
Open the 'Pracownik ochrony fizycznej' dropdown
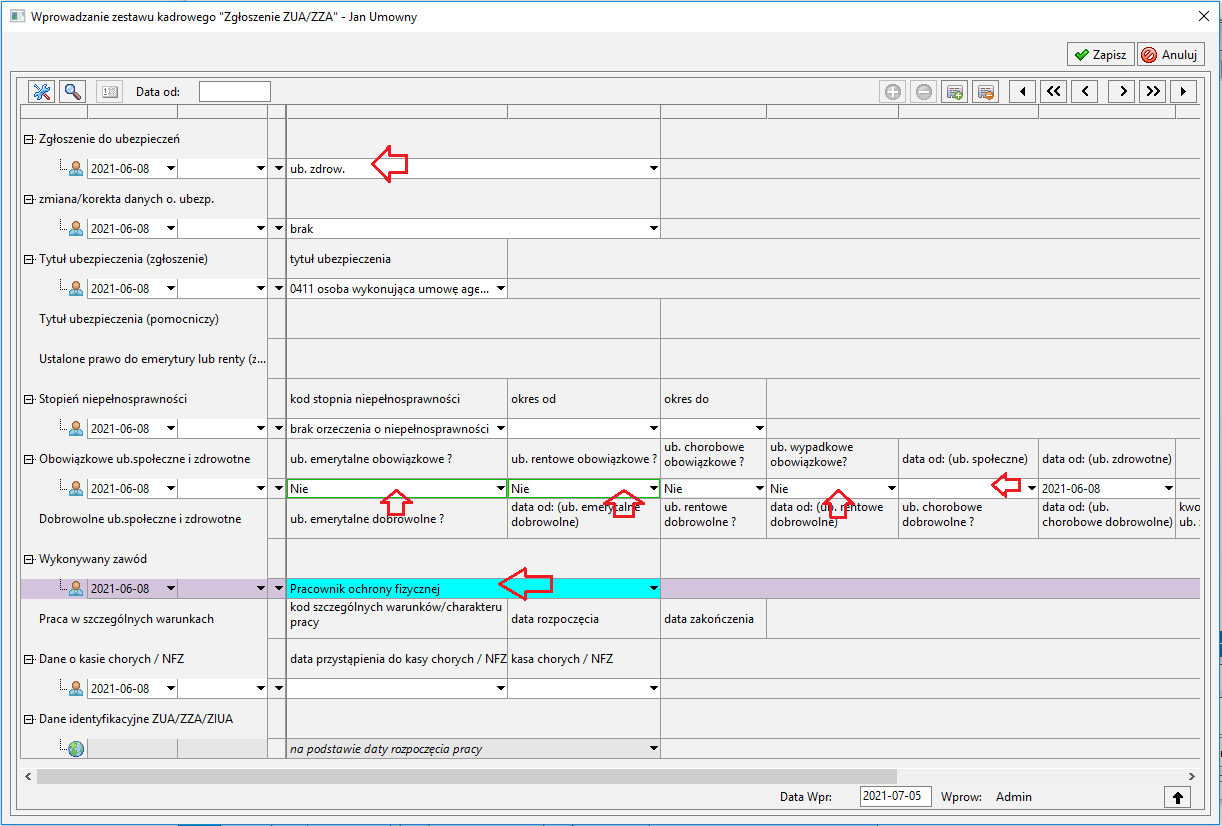[654, 589]
